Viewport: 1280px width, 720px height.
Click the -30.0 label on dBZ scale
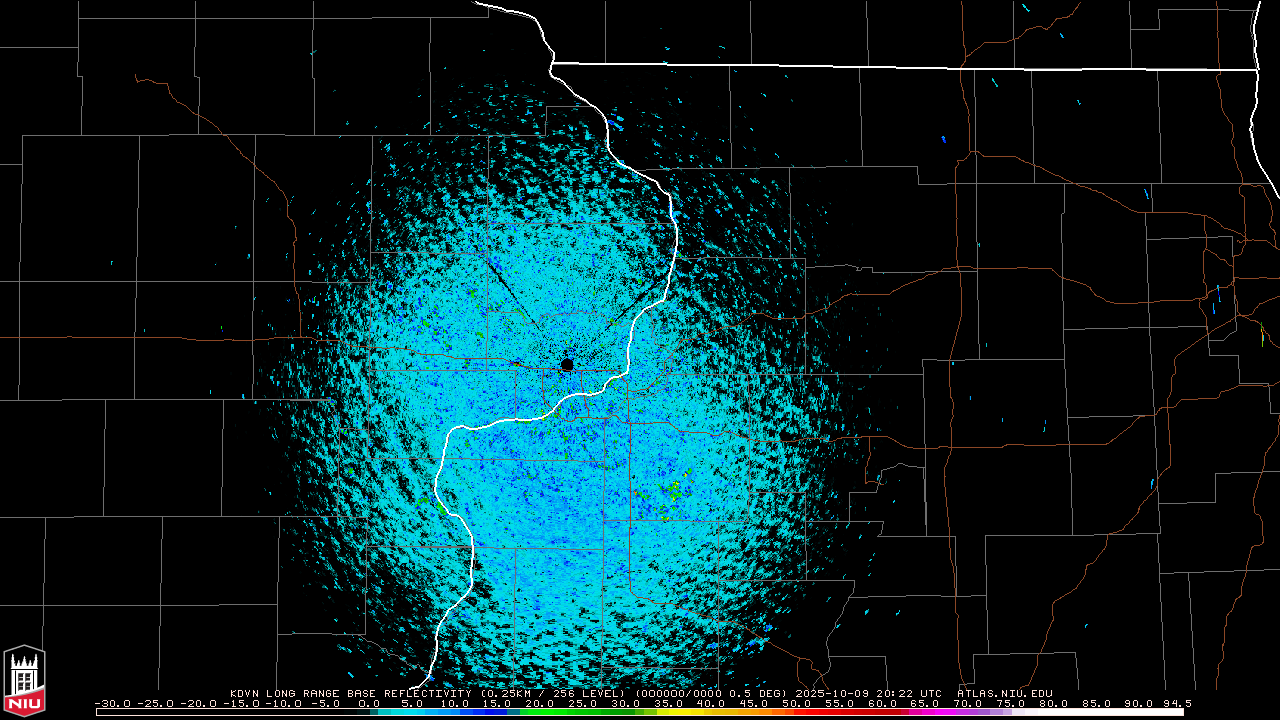pyautogui.click(x=111, y=704)
